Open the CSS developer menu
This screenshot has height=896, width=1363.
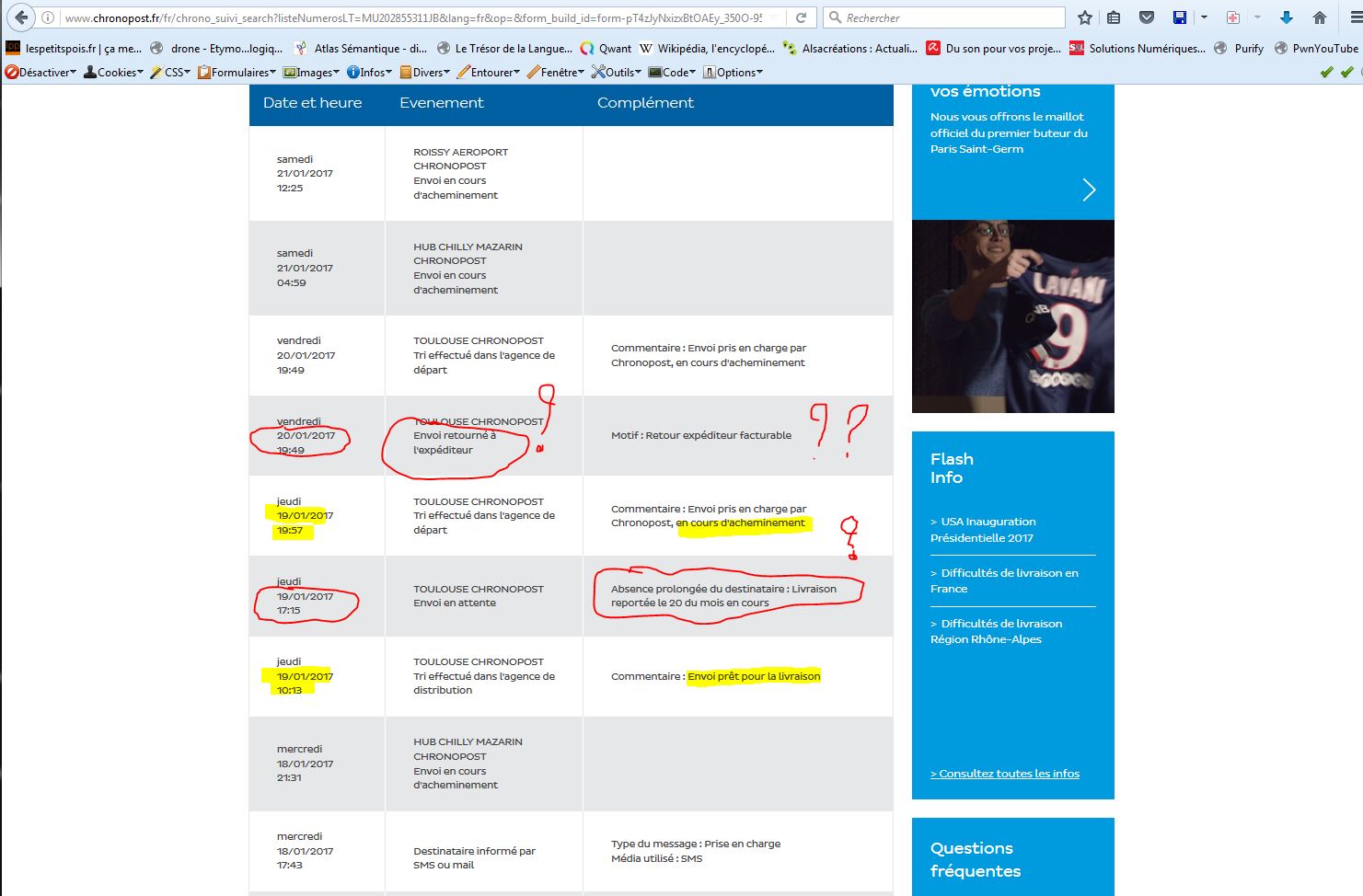click(170, 73)
